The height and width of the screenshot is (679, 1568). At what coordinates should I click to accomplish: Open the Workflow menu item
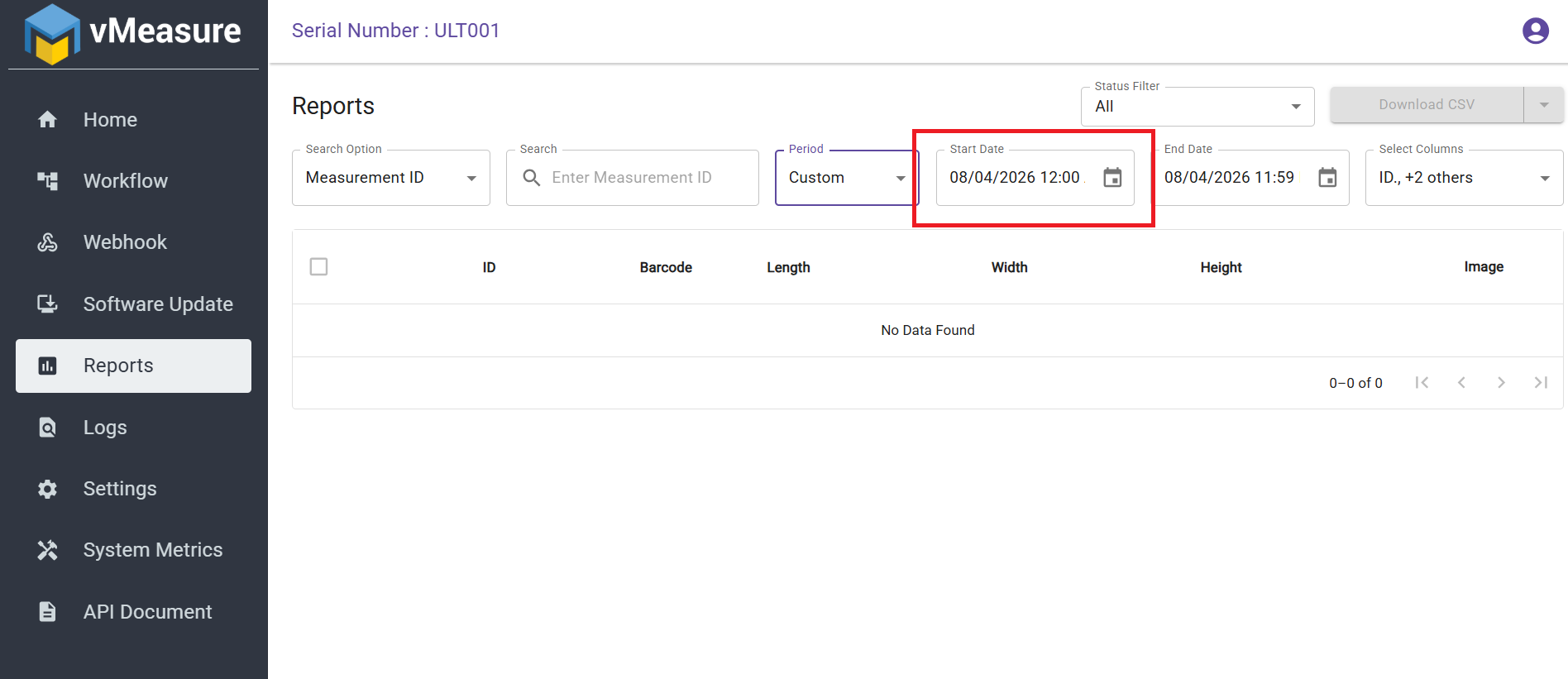(x=133, y=181)
